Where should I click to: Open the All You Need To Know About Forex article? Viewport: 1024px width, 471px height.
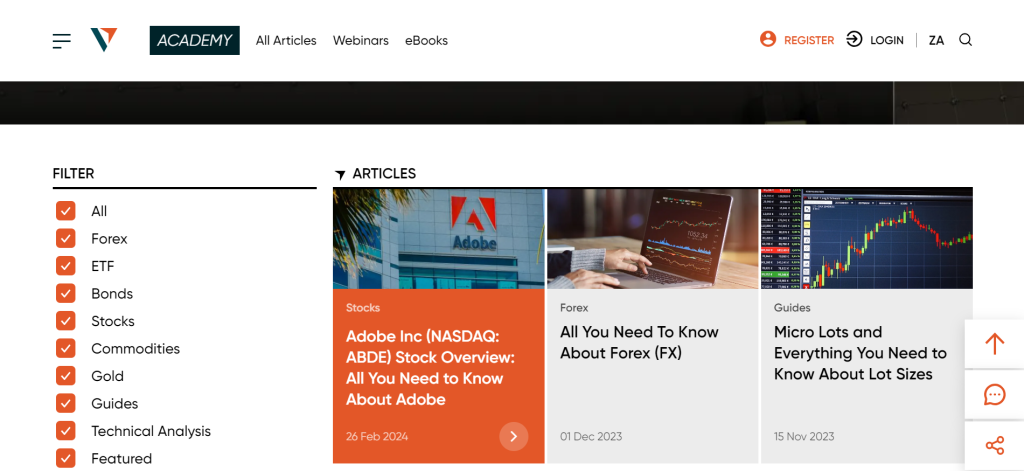tap(639, 342)
